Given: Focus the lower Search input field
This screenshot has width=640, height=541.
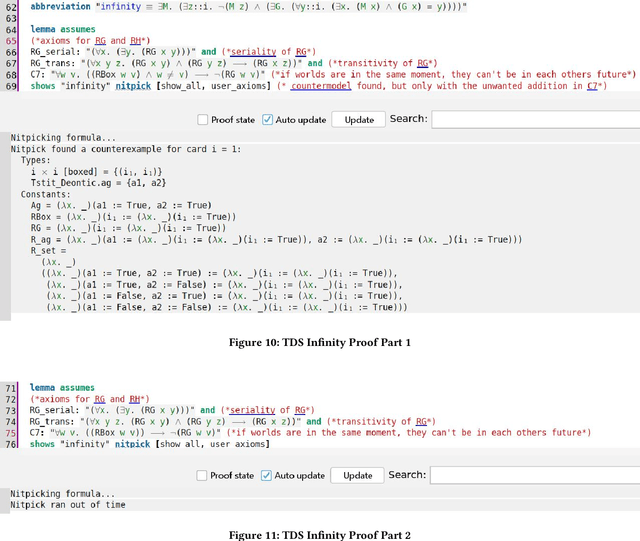Looking at the screenshot, I should click(x=534, y=475).
